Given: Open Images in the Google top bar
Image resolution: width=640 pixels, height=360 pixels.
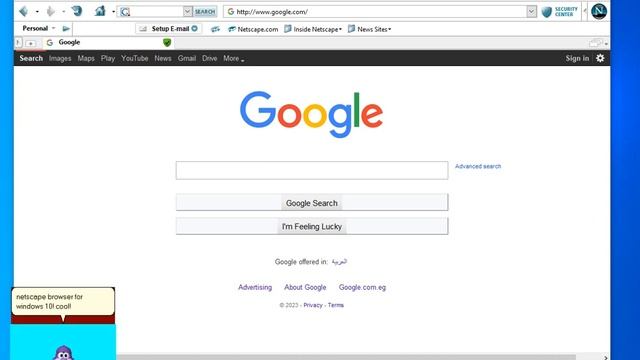Looking at the screenshot, I should [x=60, y=58].
